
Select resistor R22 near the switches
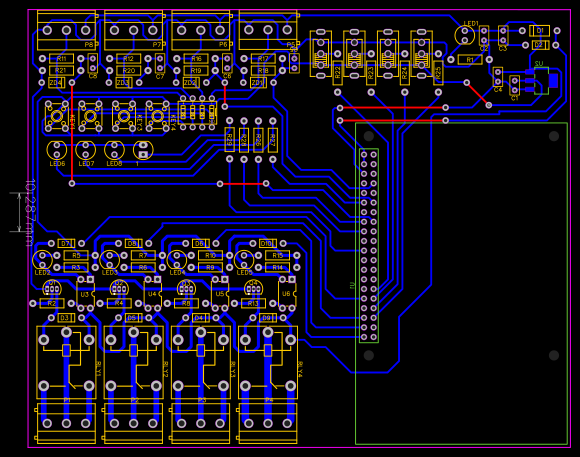337,73
